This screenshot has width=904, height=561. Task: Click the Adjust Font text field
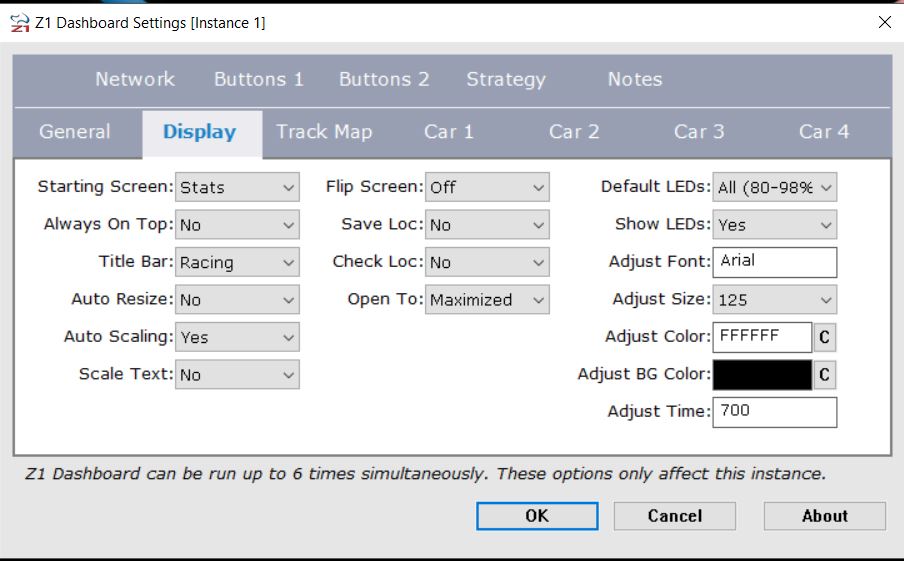tap(775, 262)
